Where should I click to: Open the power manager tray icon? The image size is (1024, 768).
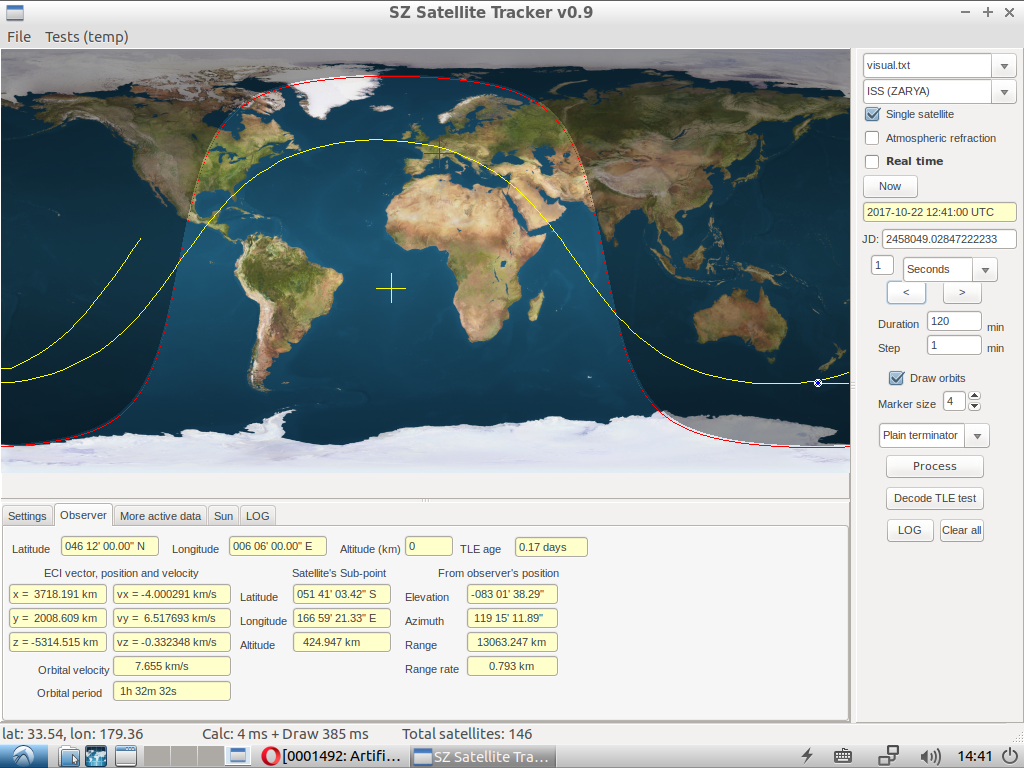(808, 756)
